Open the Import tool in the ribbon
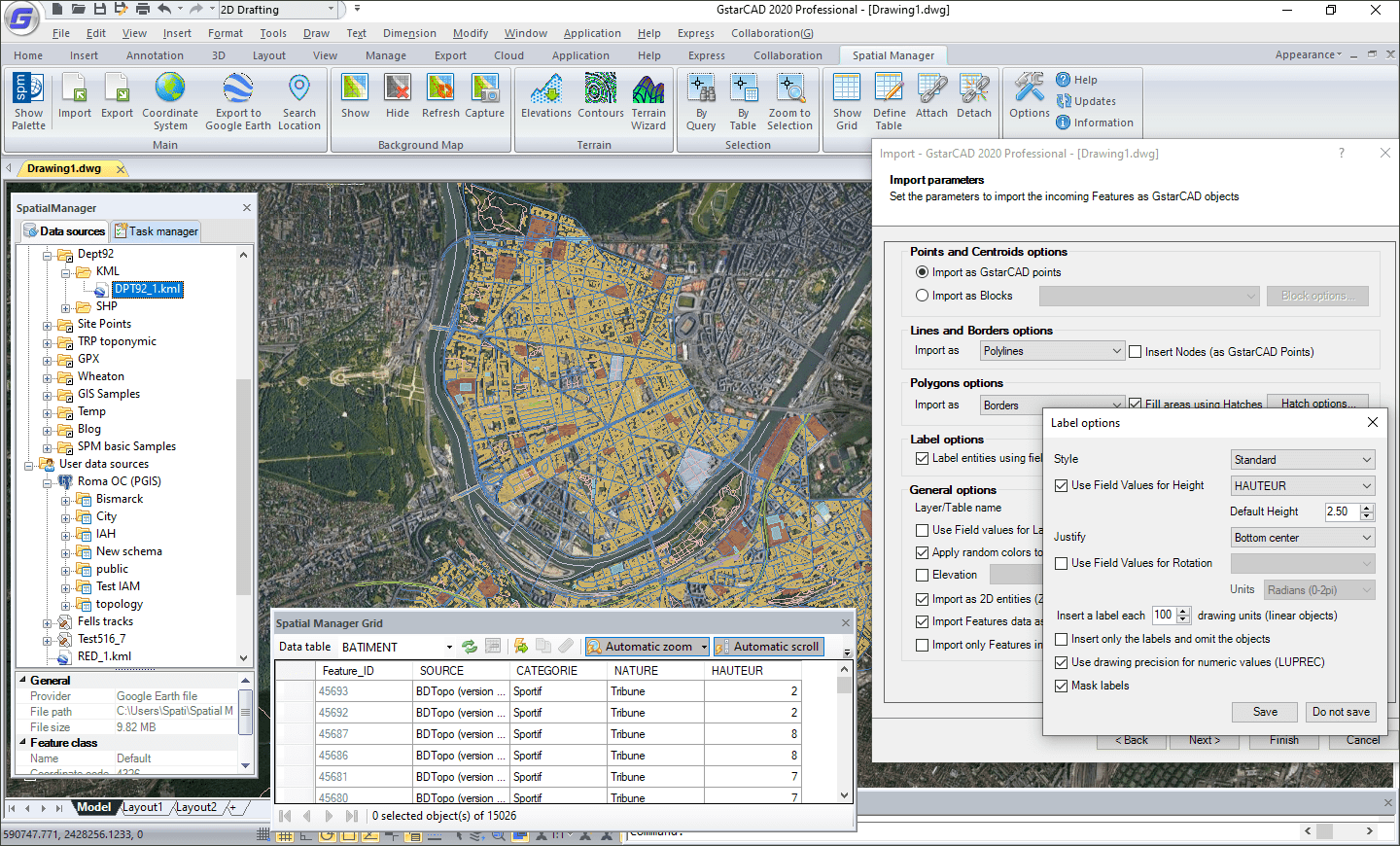1400x846 pixels. (x=75, y=95)
